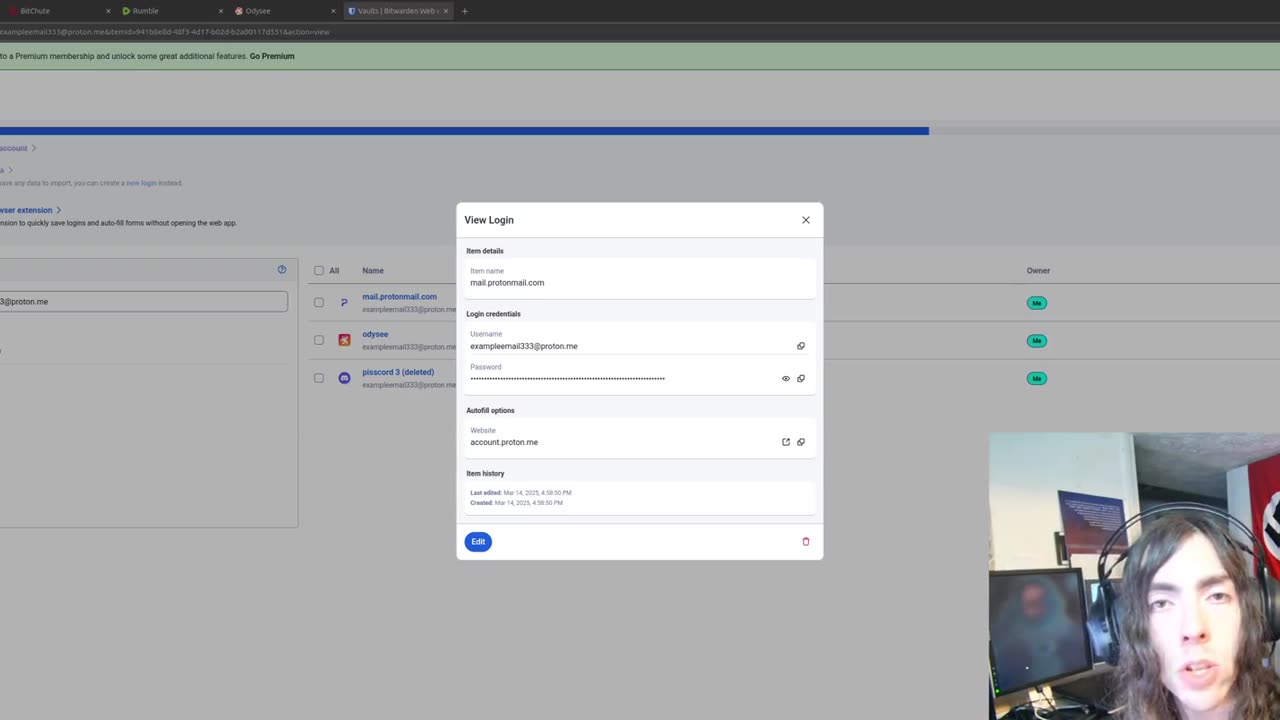Click the vault search field with @proton.me

click(143, 301)
